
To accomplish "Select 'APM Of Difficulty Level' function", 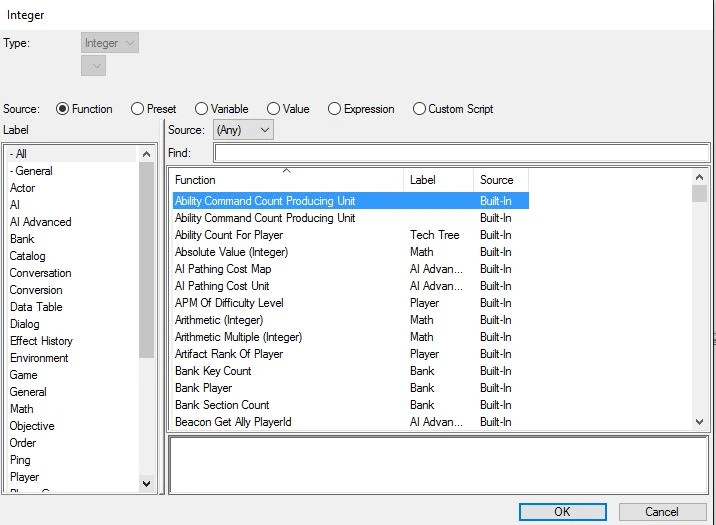I will pos(351,303).
